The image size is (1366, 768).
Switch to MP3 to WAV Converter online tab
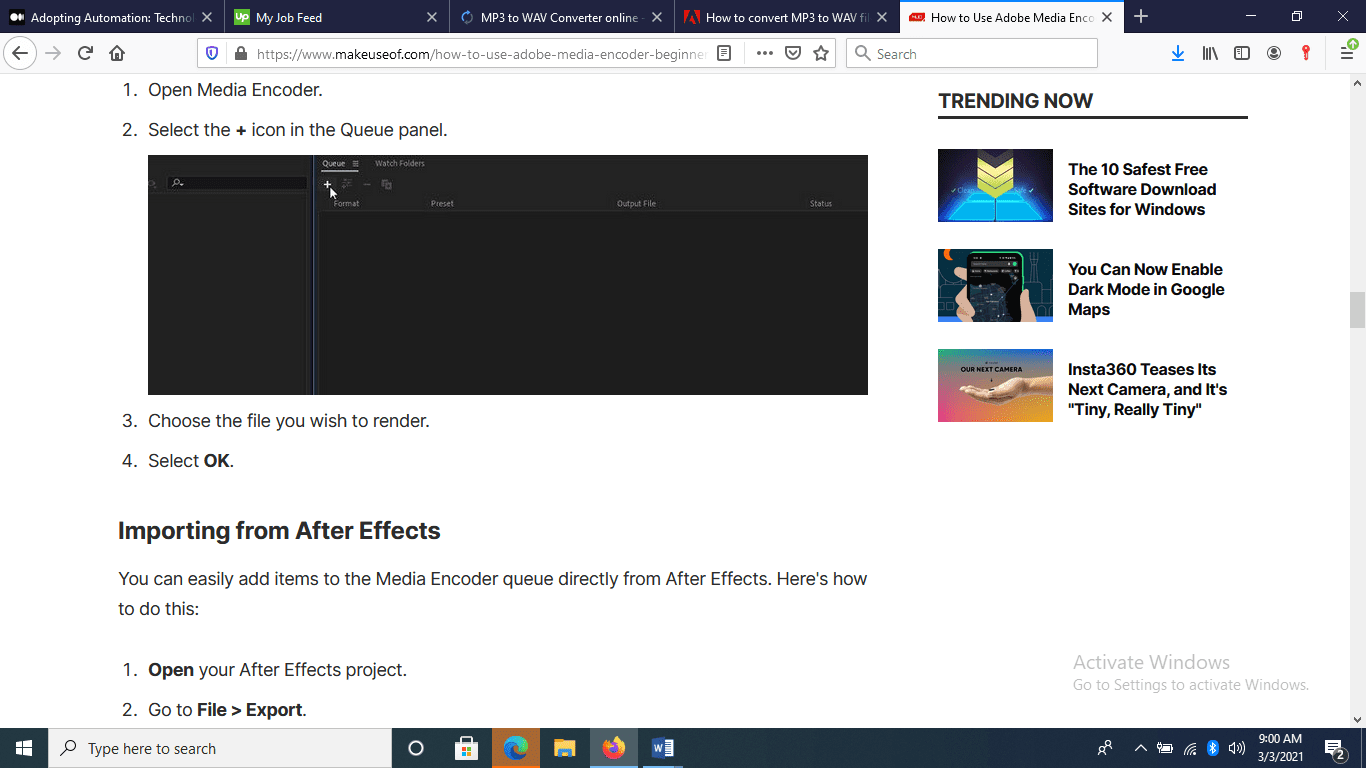coord(561,17)
